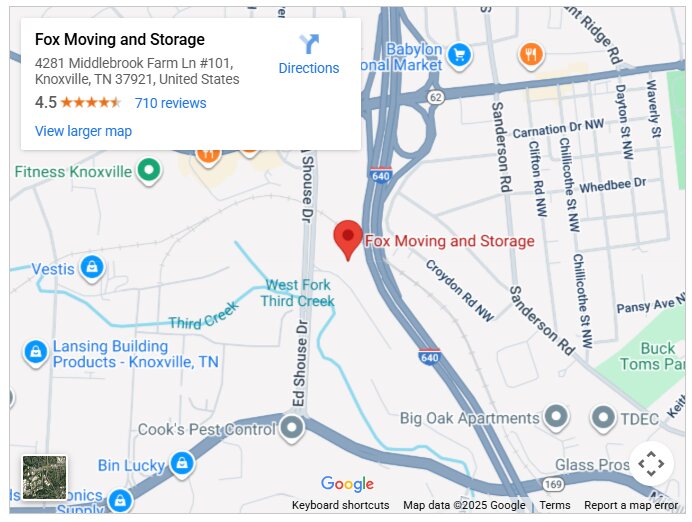Click the Google logo
Viewport: 692px width, 522px height.
[x=347, y=484]
